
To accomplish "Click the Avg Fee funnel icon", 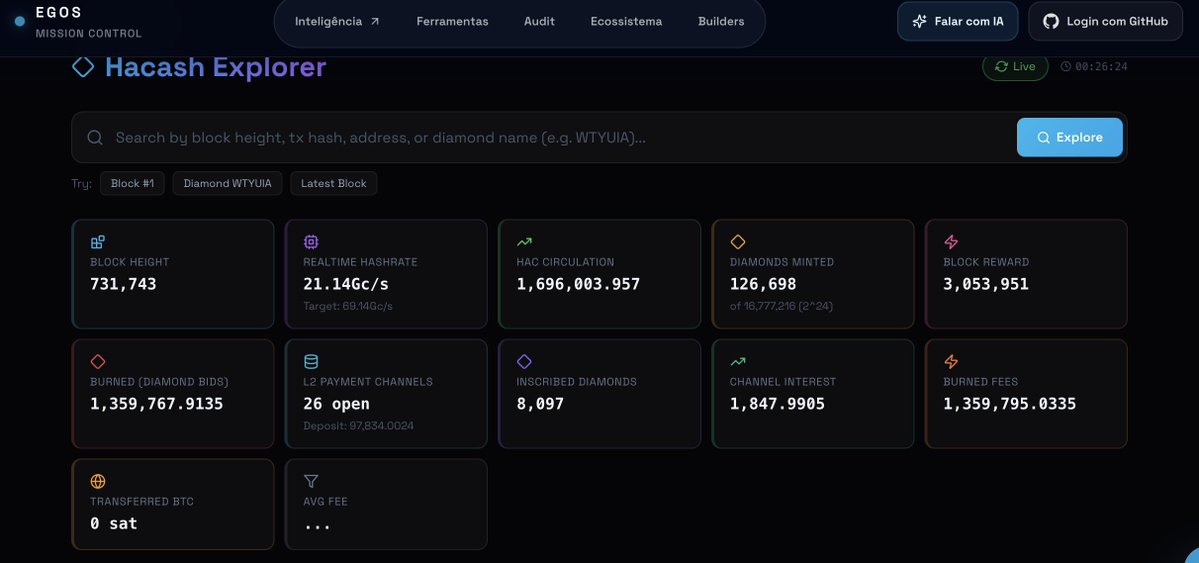I will (x=311, y=481).
